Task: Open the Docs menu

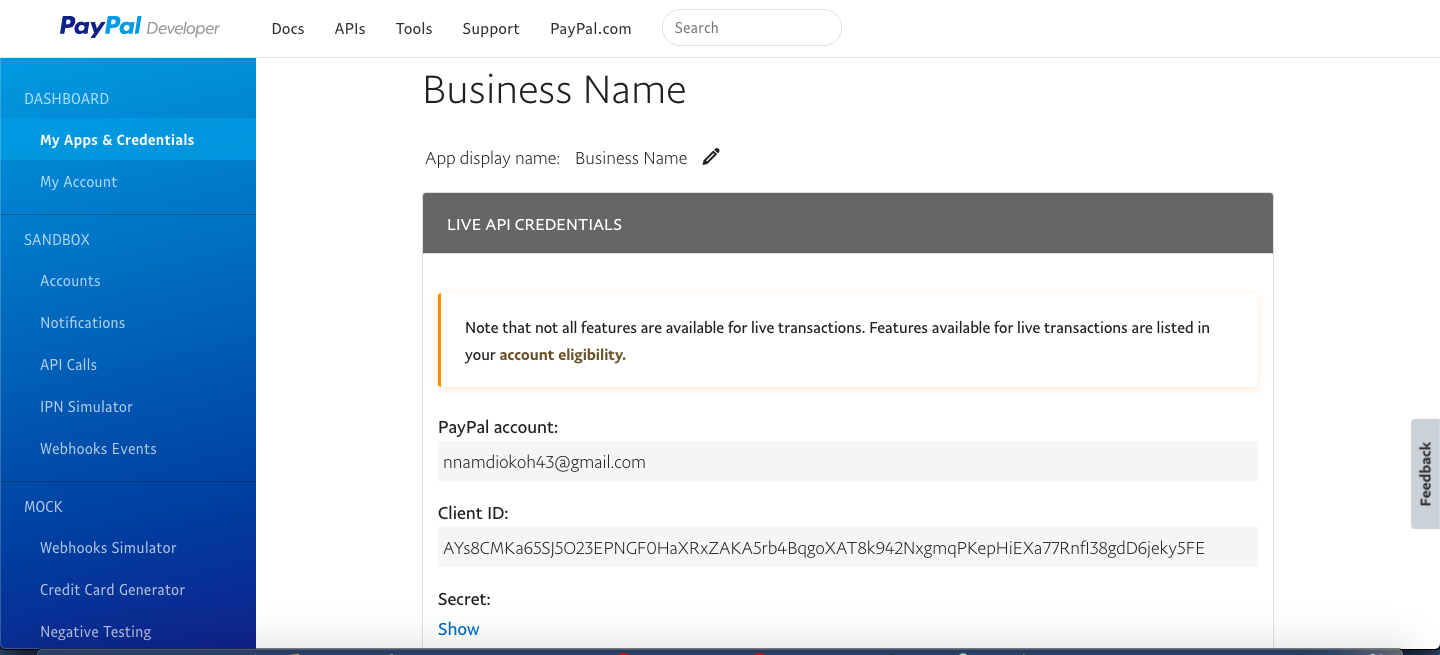Action: (x=288, y=28)
